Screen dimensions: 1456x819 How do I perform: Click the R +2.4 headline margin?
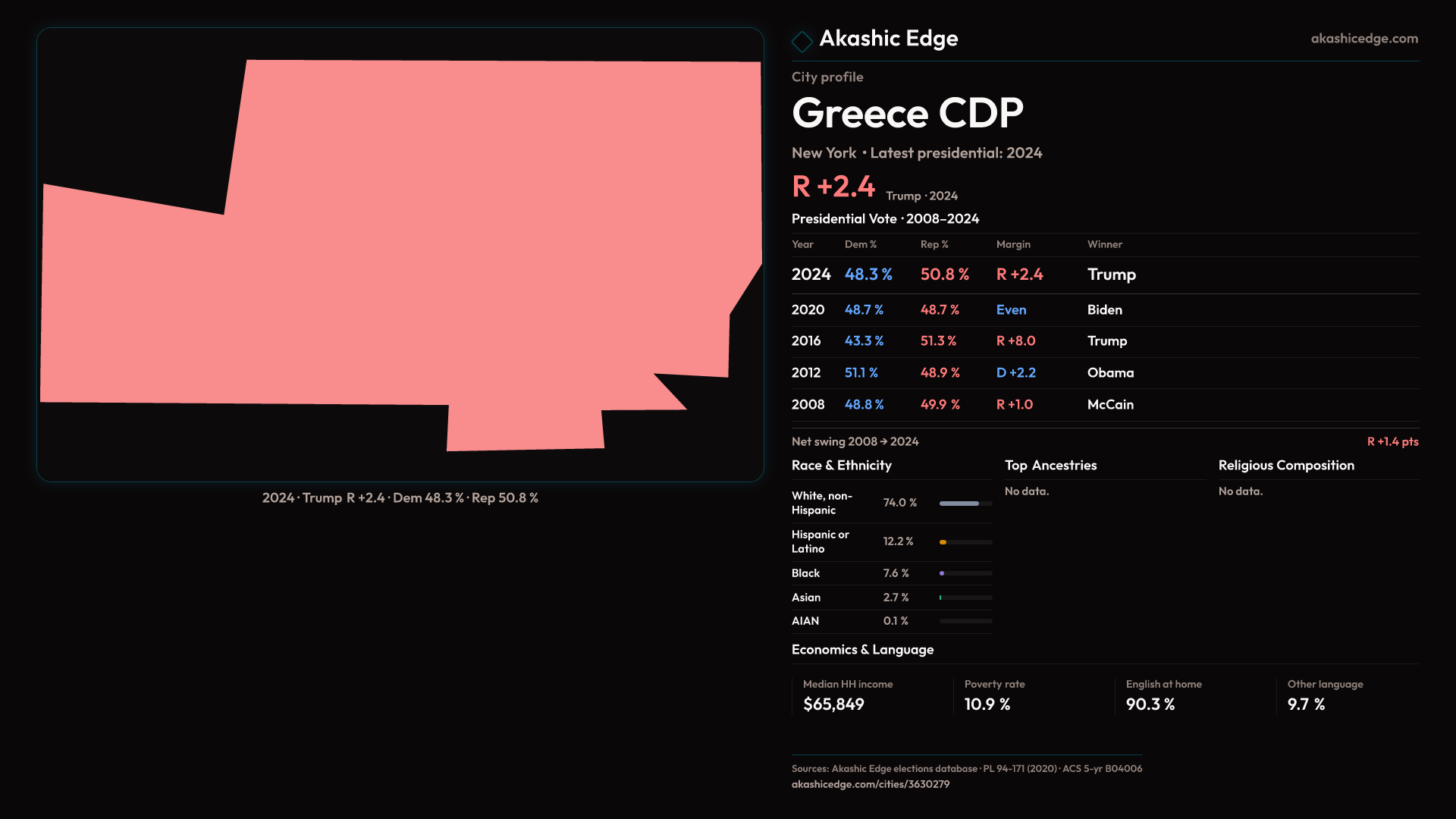(x=833, y=187)
